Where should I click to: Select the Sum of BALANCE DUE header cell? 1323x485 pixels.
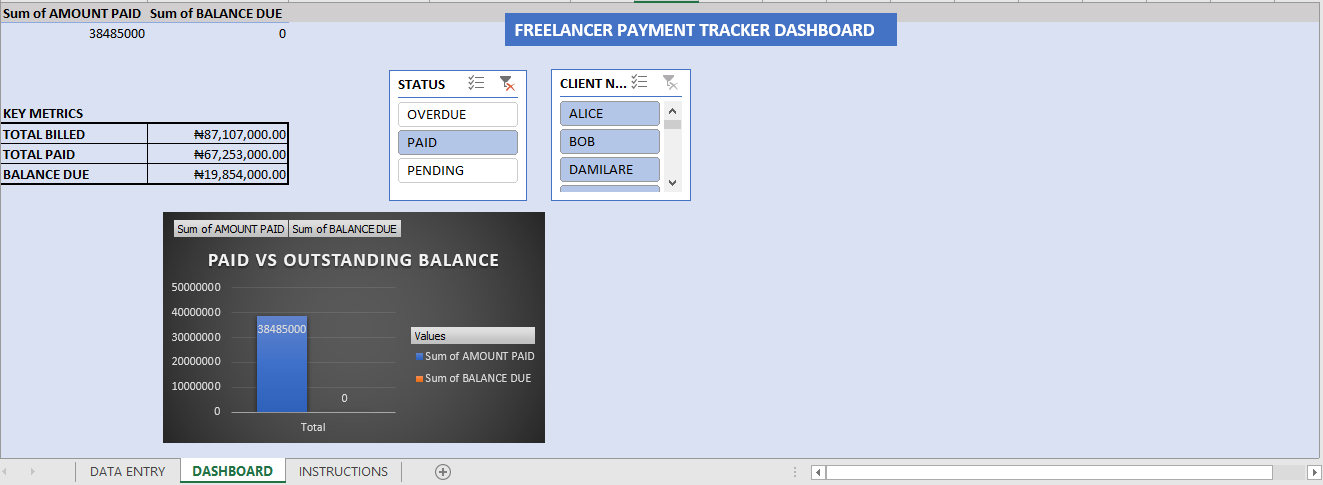point(218,14)
